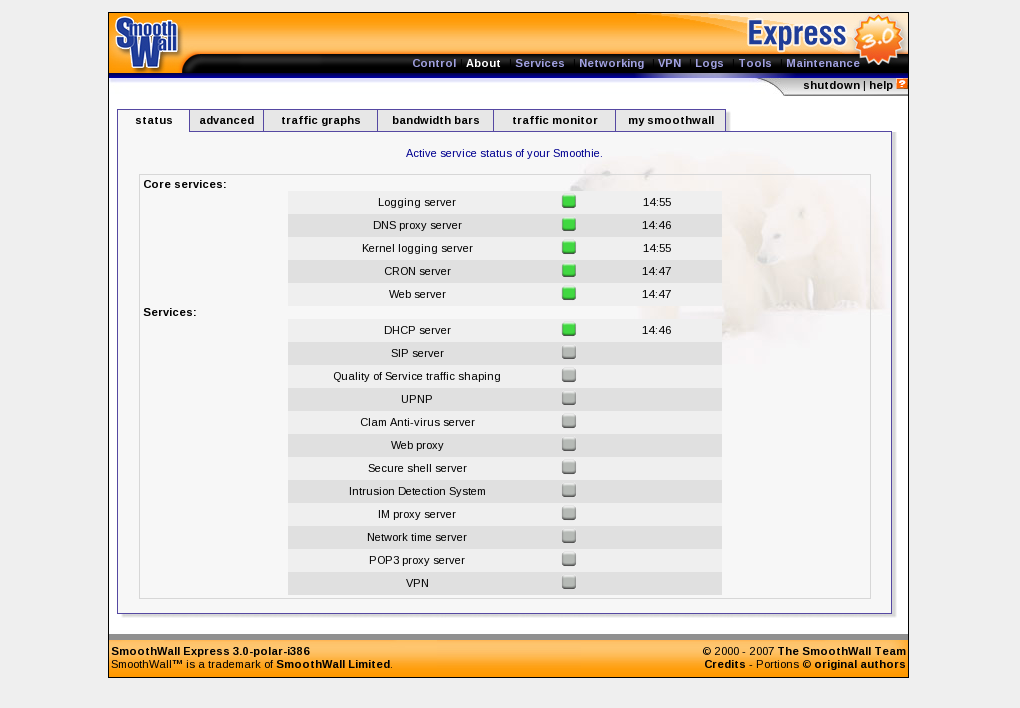Open the Services menu in navigation bar
The height and width of the screenshot is (708, 1020).
[x=540, y=63]
